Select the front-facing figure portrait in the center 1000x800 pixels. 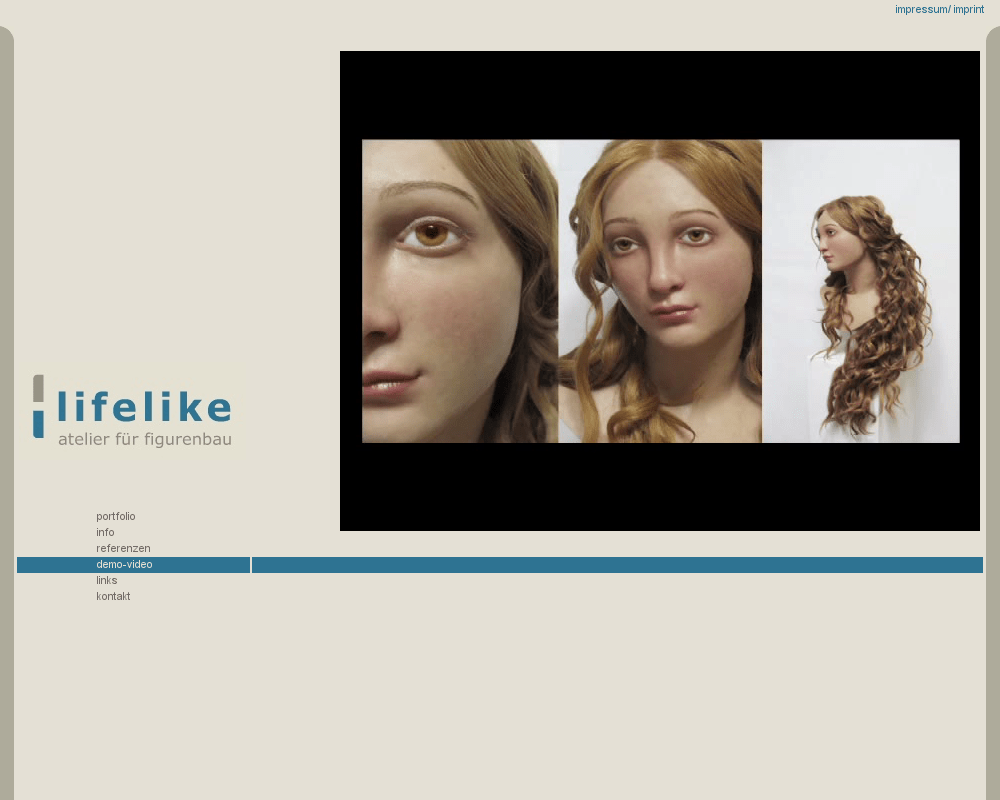pyautogui.click(x=660, y=290)
